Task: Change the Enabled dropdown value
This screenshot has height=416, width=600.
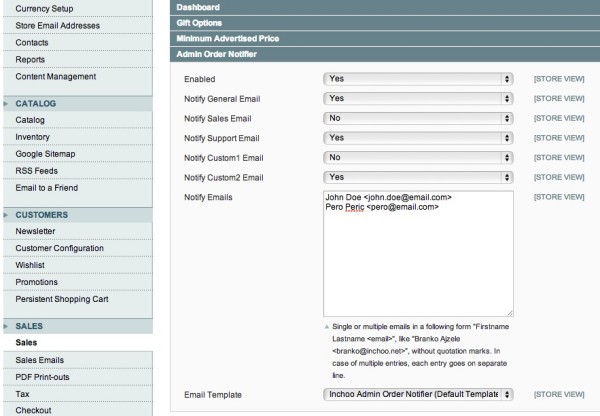Action: click(x=418, y=79)
